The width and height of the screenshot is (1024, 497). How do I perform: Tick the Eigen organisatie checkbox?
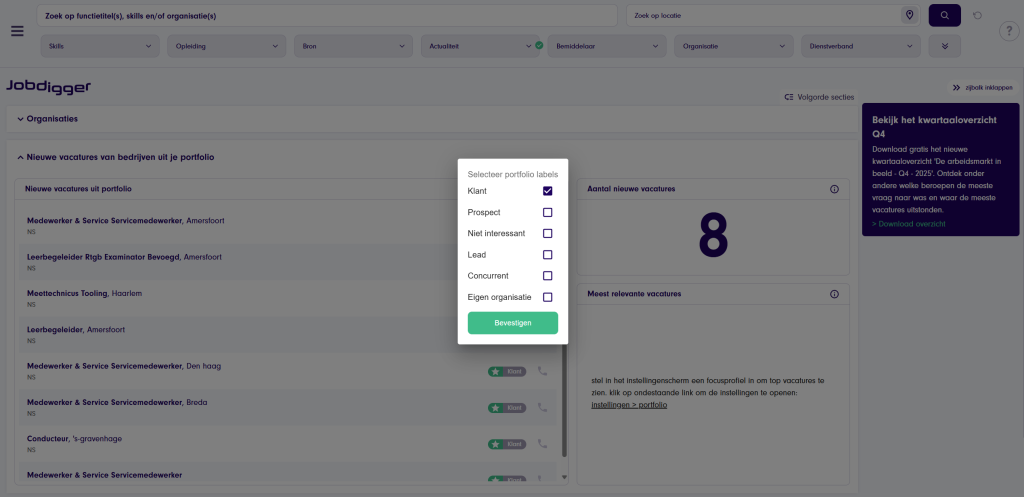pos(547,297)
